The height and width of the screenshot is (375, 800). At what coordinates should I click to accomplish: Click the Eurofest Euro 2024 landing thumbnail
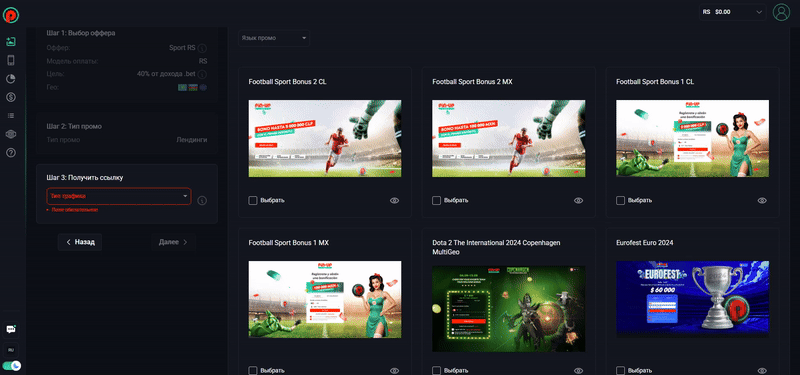pos(692,299)
